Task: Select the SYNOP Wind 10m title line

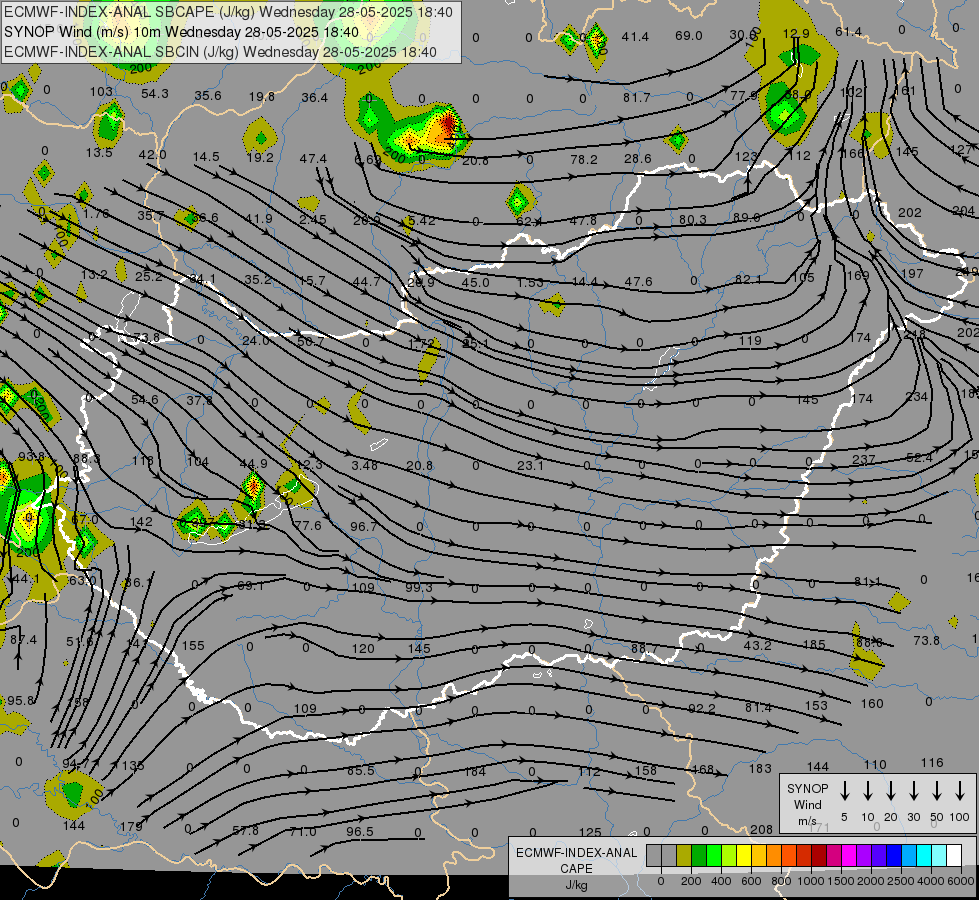Action: pos(181,32)
